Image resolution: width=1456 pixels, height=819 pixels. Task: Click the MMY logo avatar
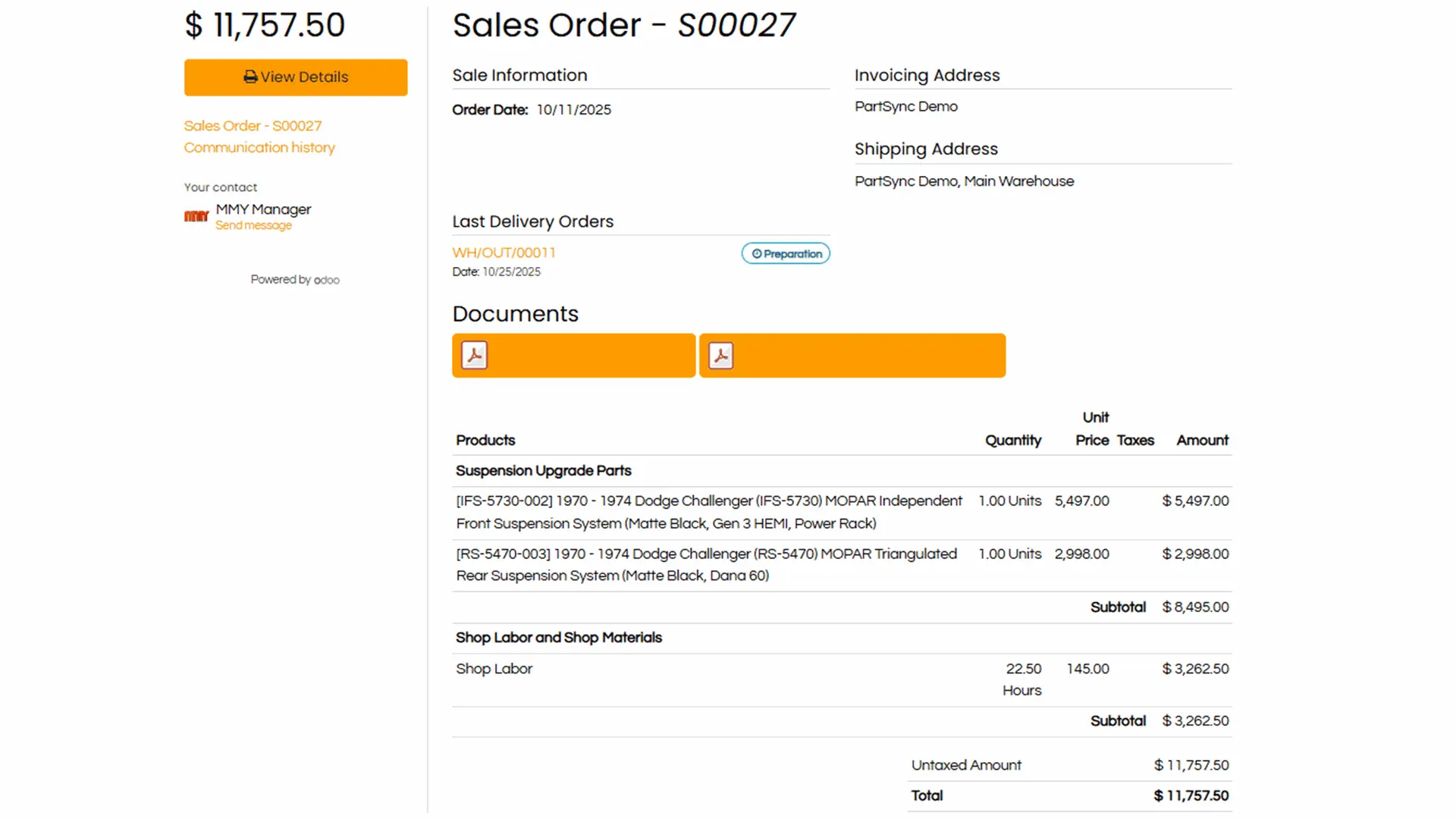(196, 217)
